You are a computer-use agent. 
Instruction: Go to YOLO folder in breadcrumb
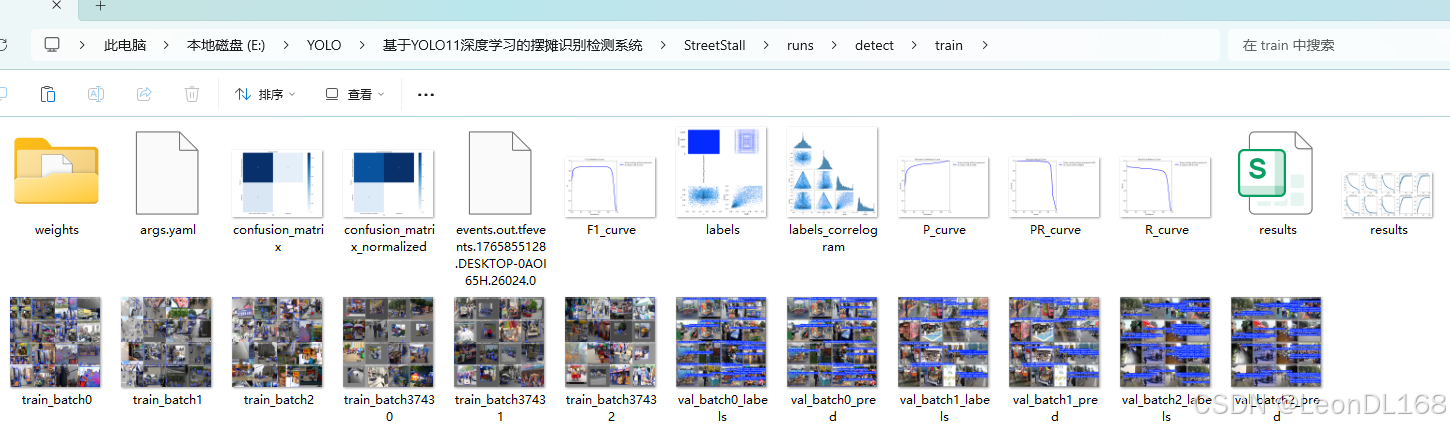pyautogui.click(x=324, y=45)
